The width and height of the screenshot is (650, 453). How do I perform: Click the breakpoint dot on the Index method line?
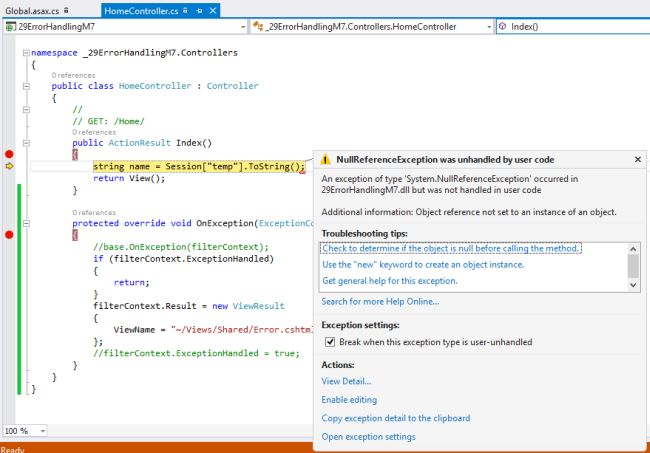click(10, 154)
